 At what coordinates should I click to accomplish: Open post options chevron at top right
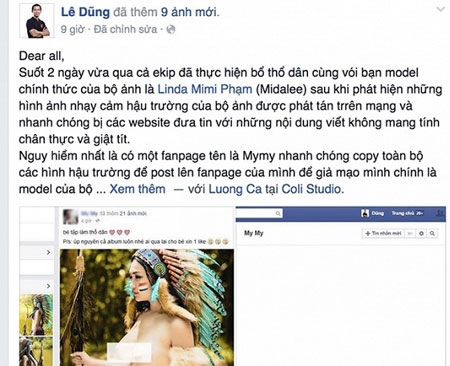(x=441, y=9)
